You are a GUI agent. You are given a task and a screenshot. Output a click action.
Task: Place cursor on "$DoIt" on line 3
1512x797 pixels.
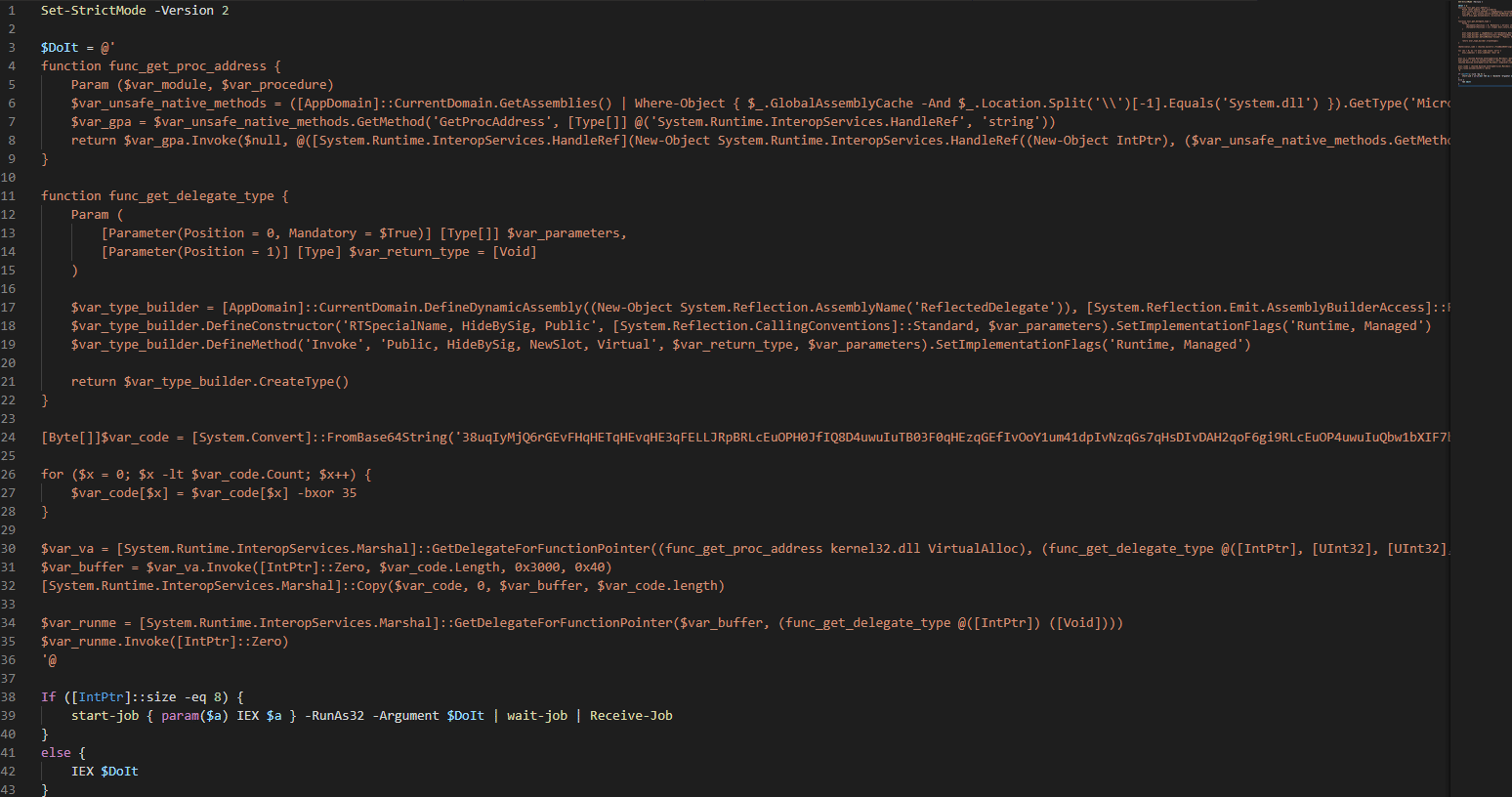(x=60, y=48)
